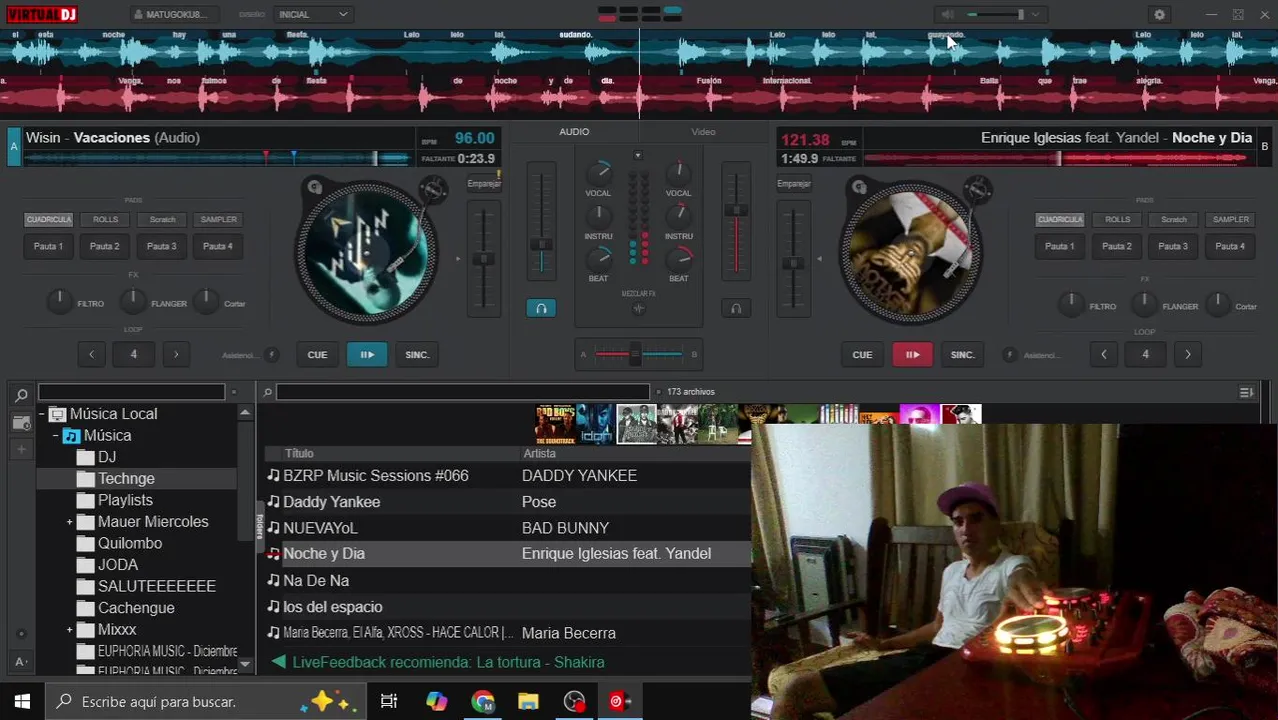Toggle deck A headphone cue button

click(541, 308)
